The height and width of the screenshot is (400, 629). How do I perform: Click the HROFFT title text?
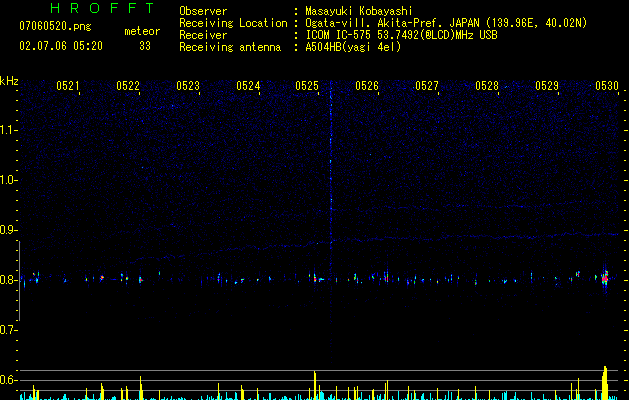point(102,8)
